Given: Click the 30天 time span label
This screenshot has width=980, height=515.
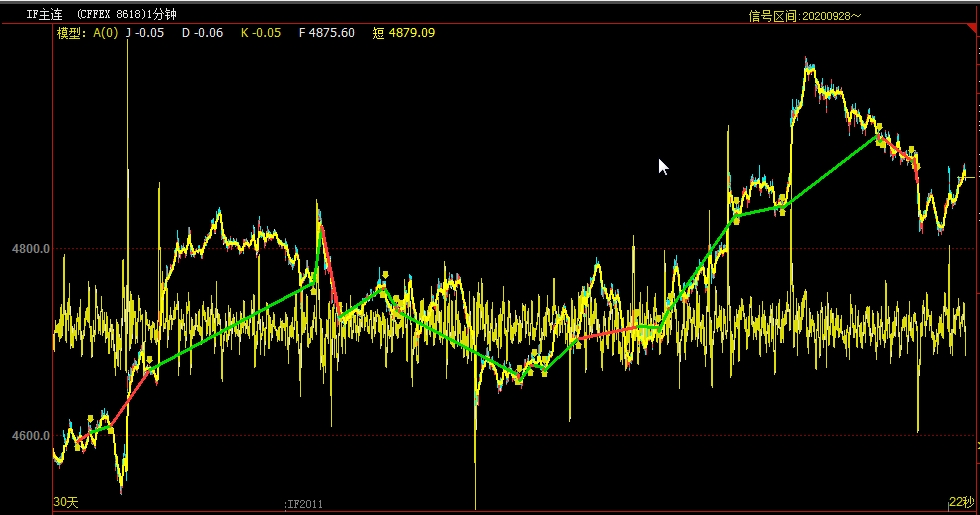Looking at the screenshot, I should point(65,501).
